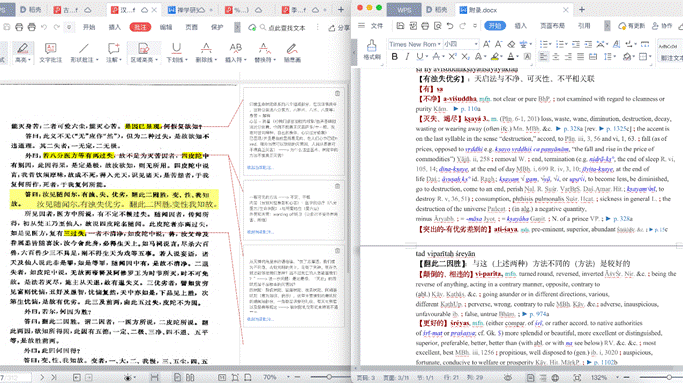Screen dimensions: 683x383
Task: Increase font size in docx ribbon
Action: pyautogui.click(x=487, y=44)
